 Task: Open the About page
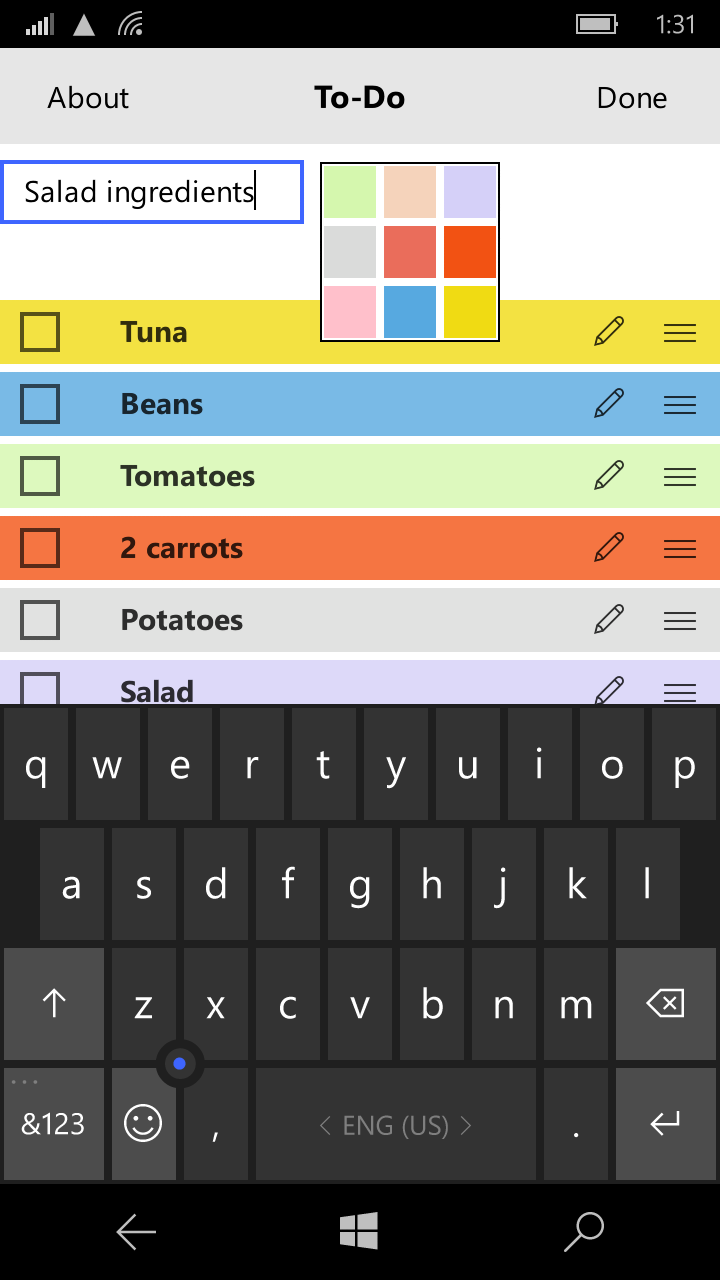pyautogui.click(x=88, y=98)
